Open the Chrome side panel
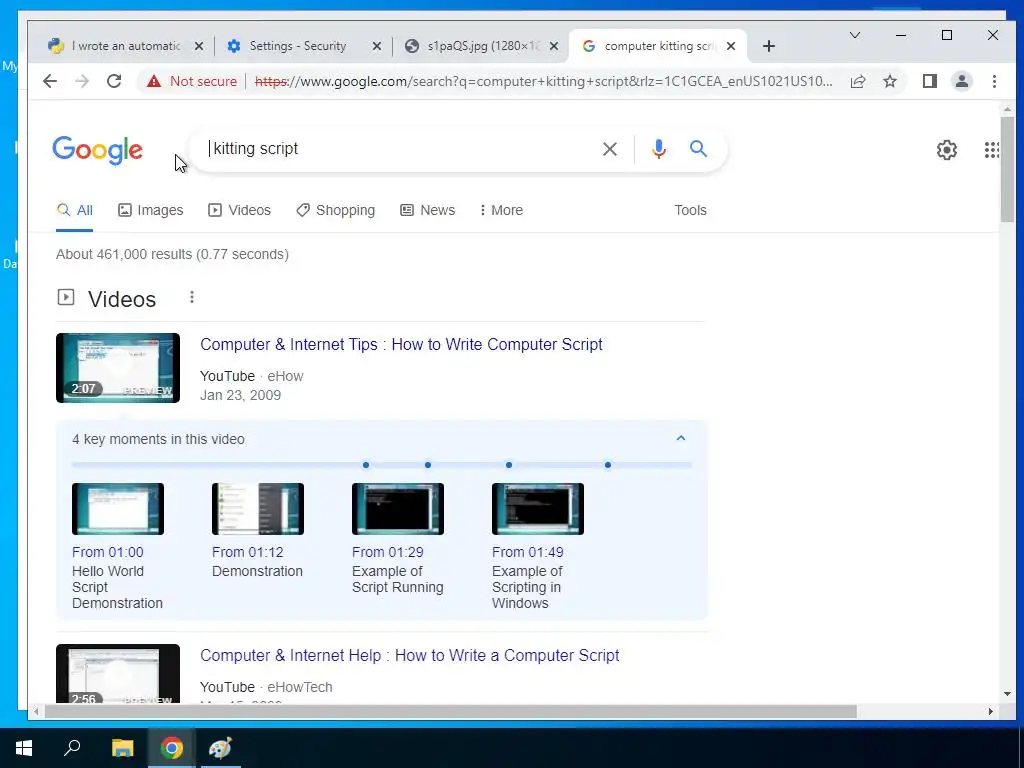This screenshot has height=768, width=1024. pyautogui.click(x=929, y=81)
